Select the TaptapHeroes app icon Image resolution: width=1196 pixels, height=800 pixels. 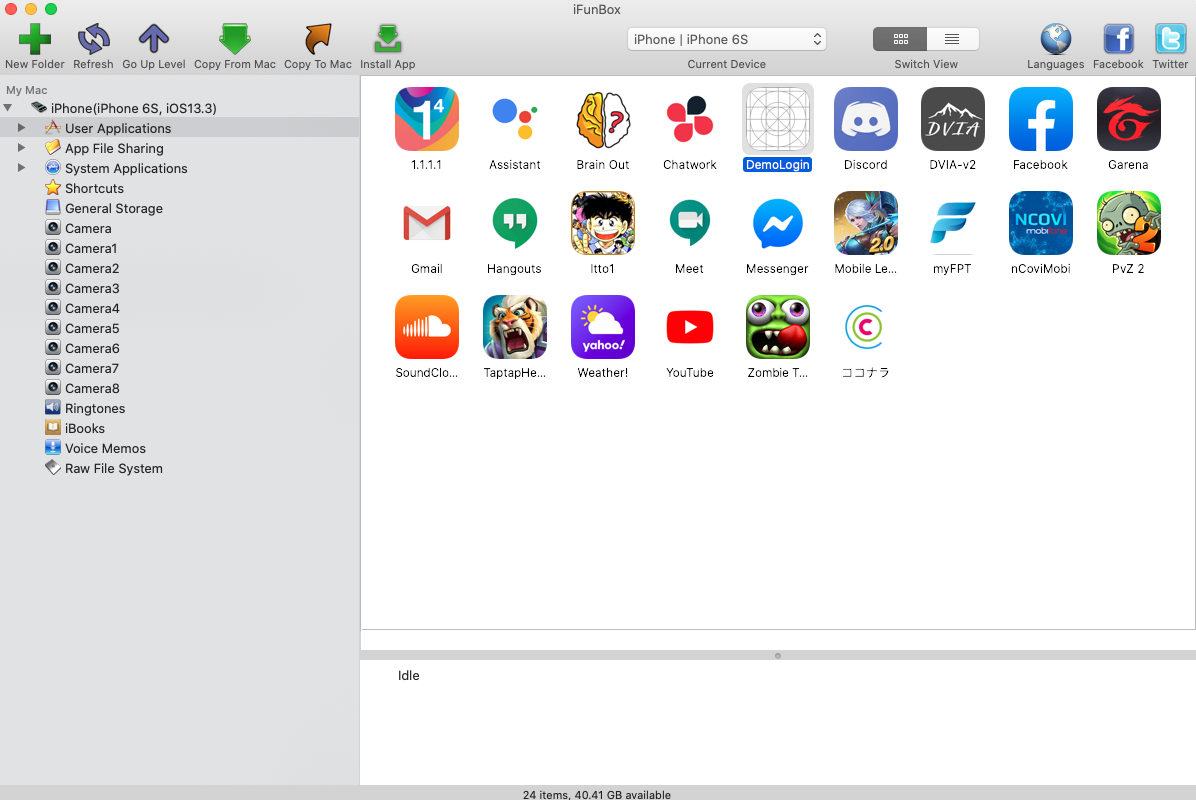[514, 327]
